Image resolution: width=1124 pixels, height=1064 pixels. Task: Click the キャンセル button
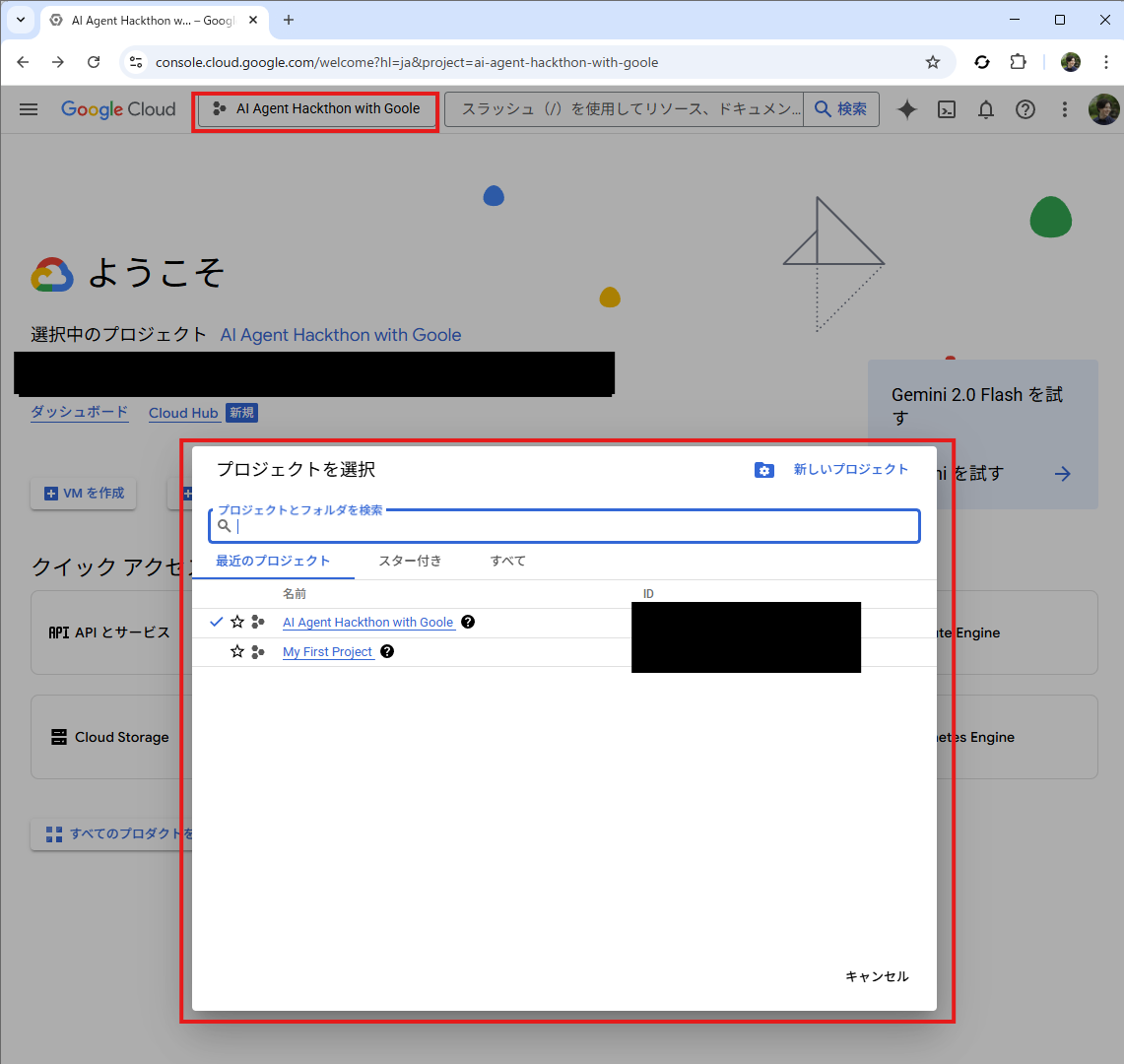[876, 976]
